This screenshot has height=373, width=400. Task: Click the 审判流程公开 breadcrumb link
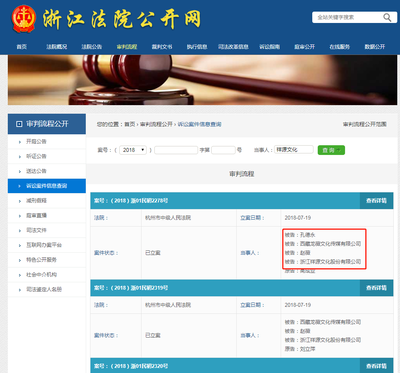click(156, 124)
